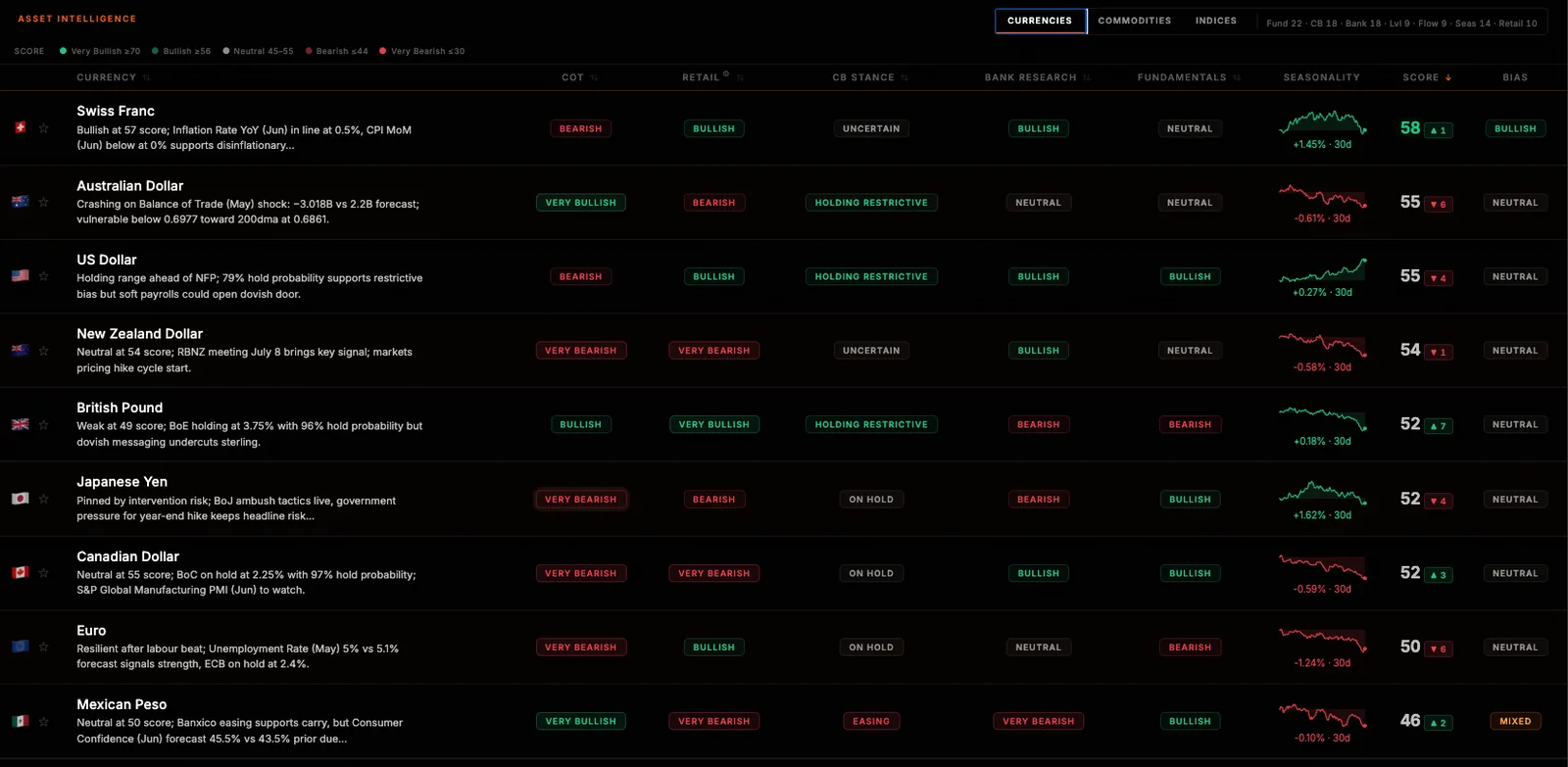
Task: Click Swiss Franc score change +1 badge
Action: (1439, 130)
